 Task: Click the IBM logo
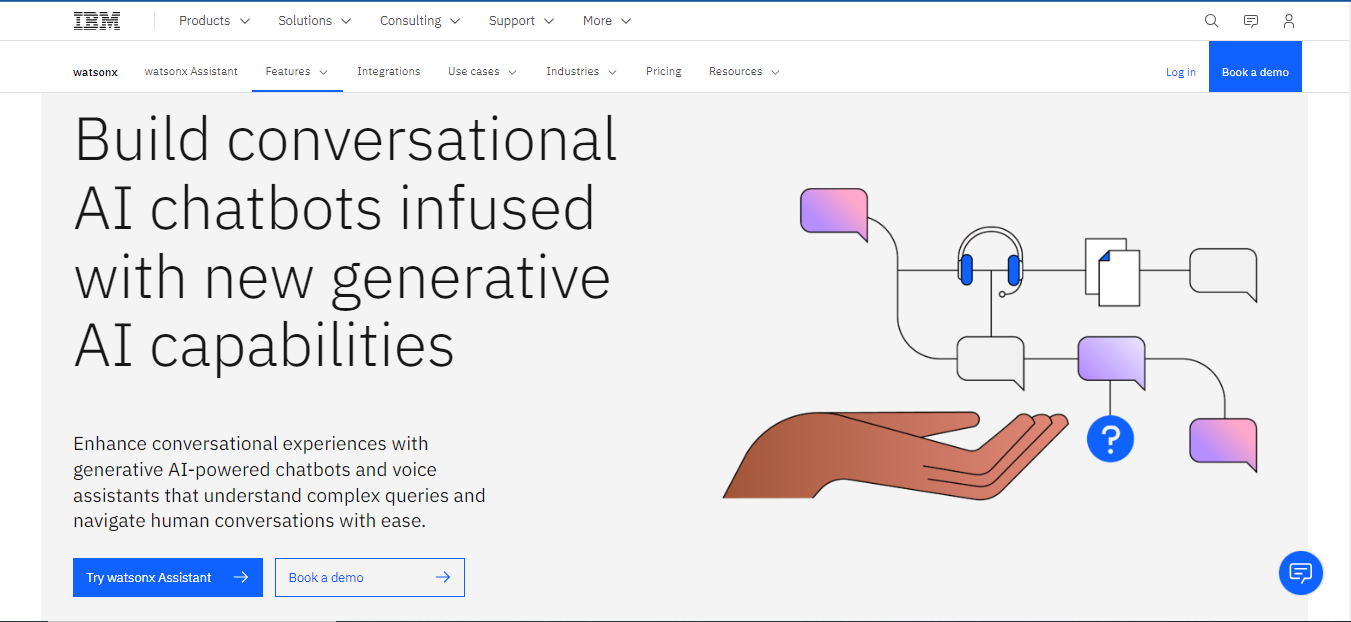pyautogui.click(x=96, y=20)
